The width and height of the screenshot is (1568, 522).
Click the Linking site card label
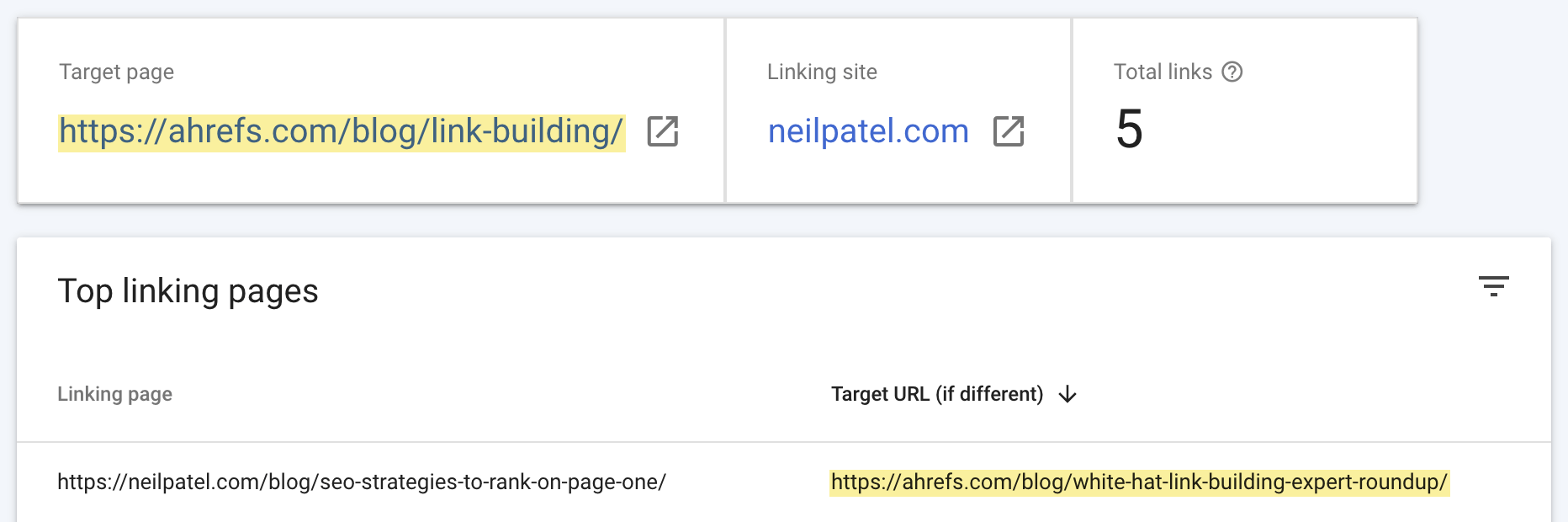pyautogui.click(x=822, y=72)
